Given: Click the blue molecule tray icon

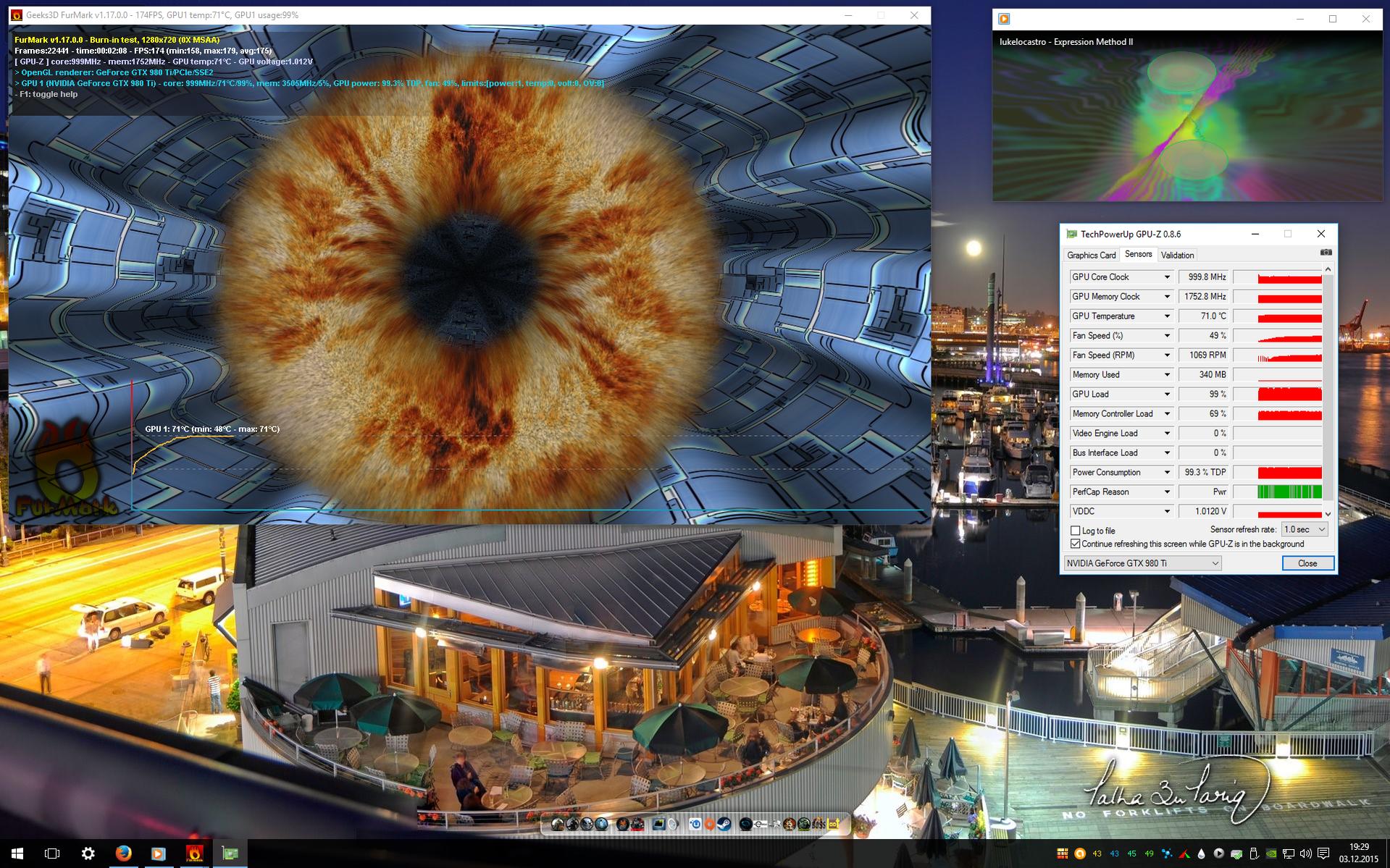Looking at the screenshot, I should pos(1167,854).
